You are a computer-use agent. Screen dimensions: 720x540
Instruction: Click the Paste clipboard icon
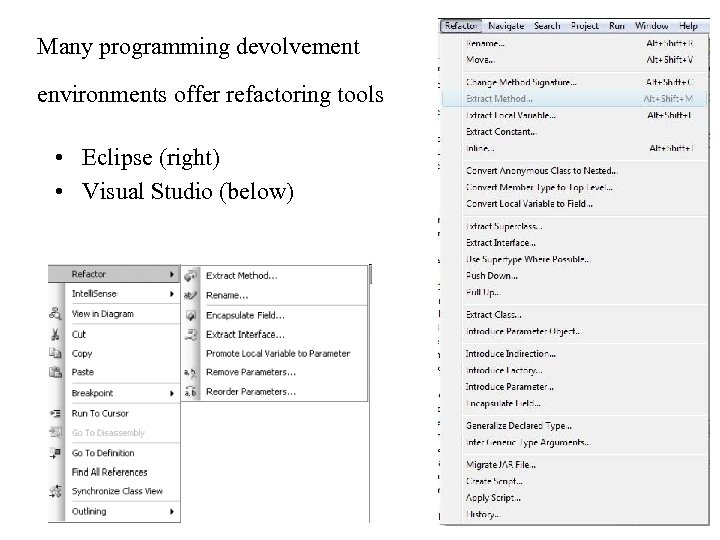point(56,372)
